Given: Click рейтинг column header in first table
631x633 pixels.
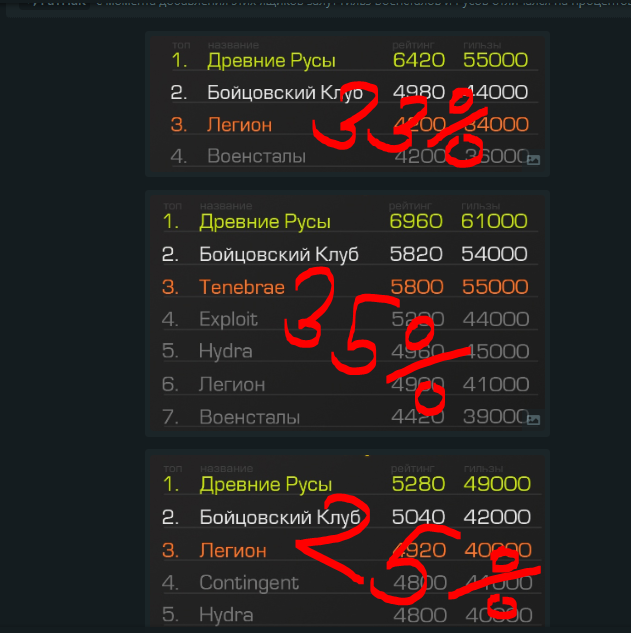Looking at the screenshot, I should pos(413,44).
